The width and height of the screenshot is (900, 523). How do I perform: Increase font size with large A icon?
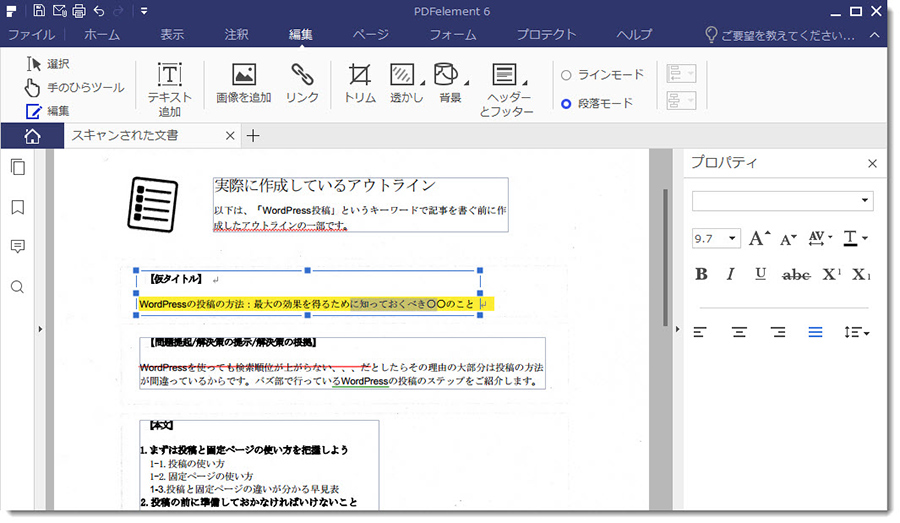click(x=759, y=238)
